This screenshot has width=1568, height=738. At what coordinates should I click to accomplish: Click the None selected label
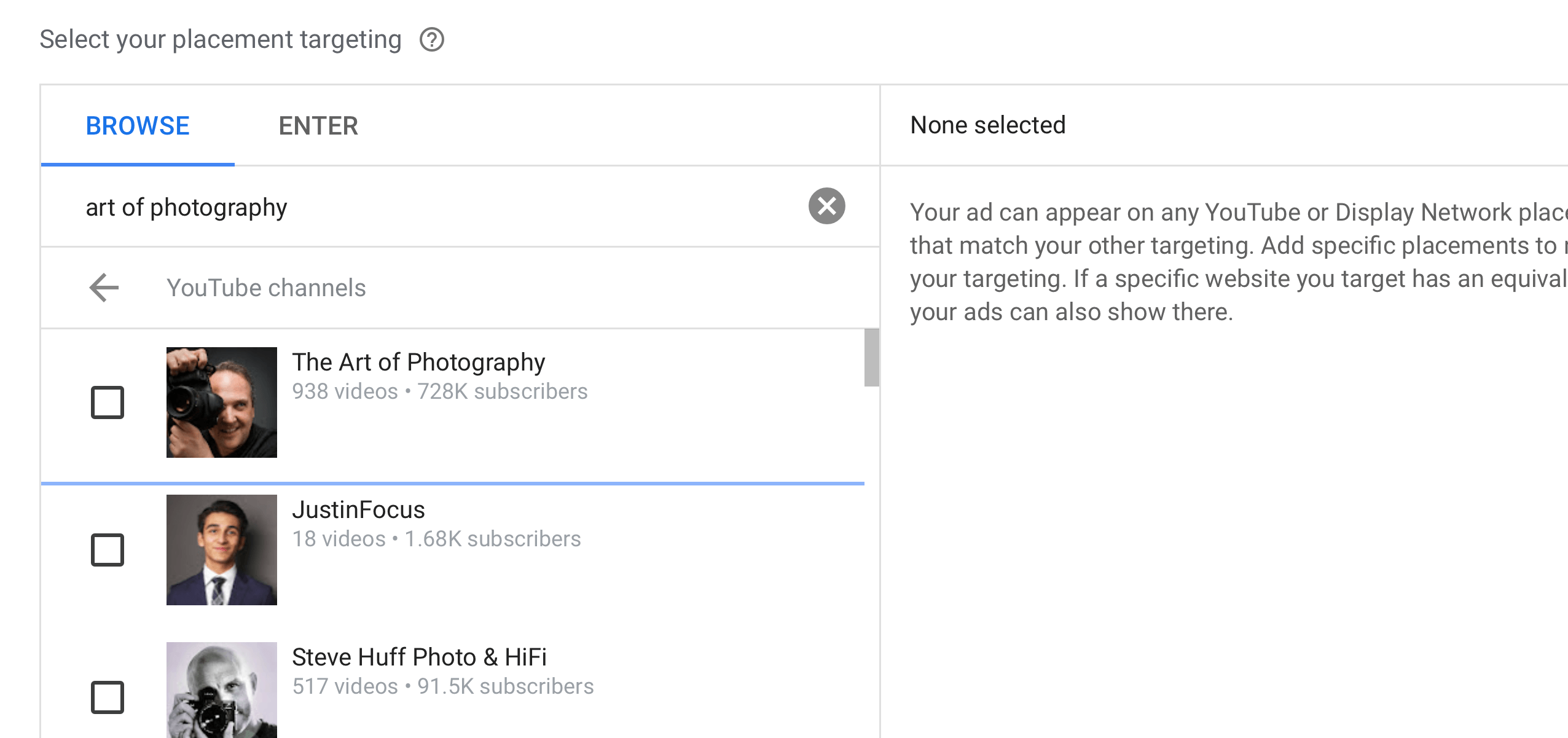[987, 125]
